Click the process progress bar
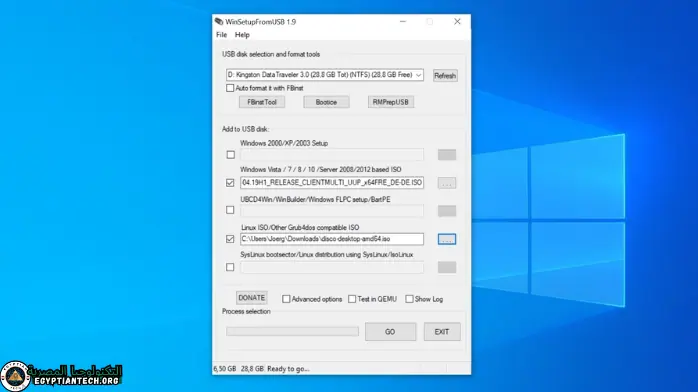This screenshot has height=392, width=698. coord(292,331)
